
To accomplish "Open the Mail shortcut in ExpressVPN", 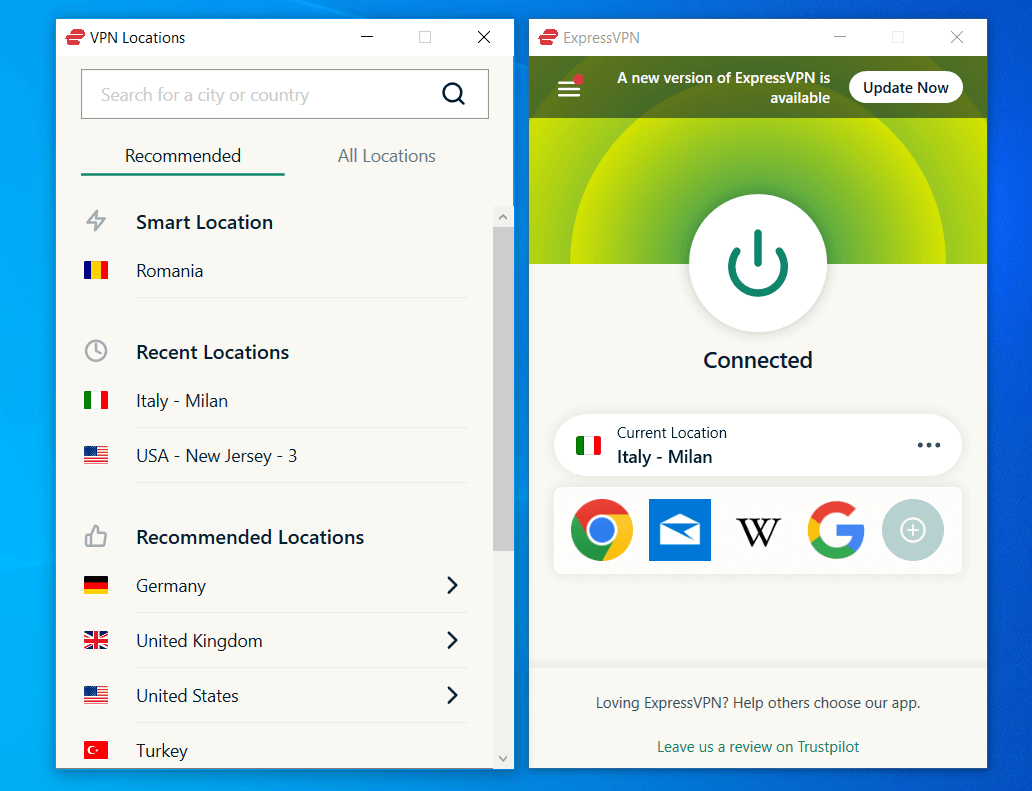I will click(x=680, y=530).
